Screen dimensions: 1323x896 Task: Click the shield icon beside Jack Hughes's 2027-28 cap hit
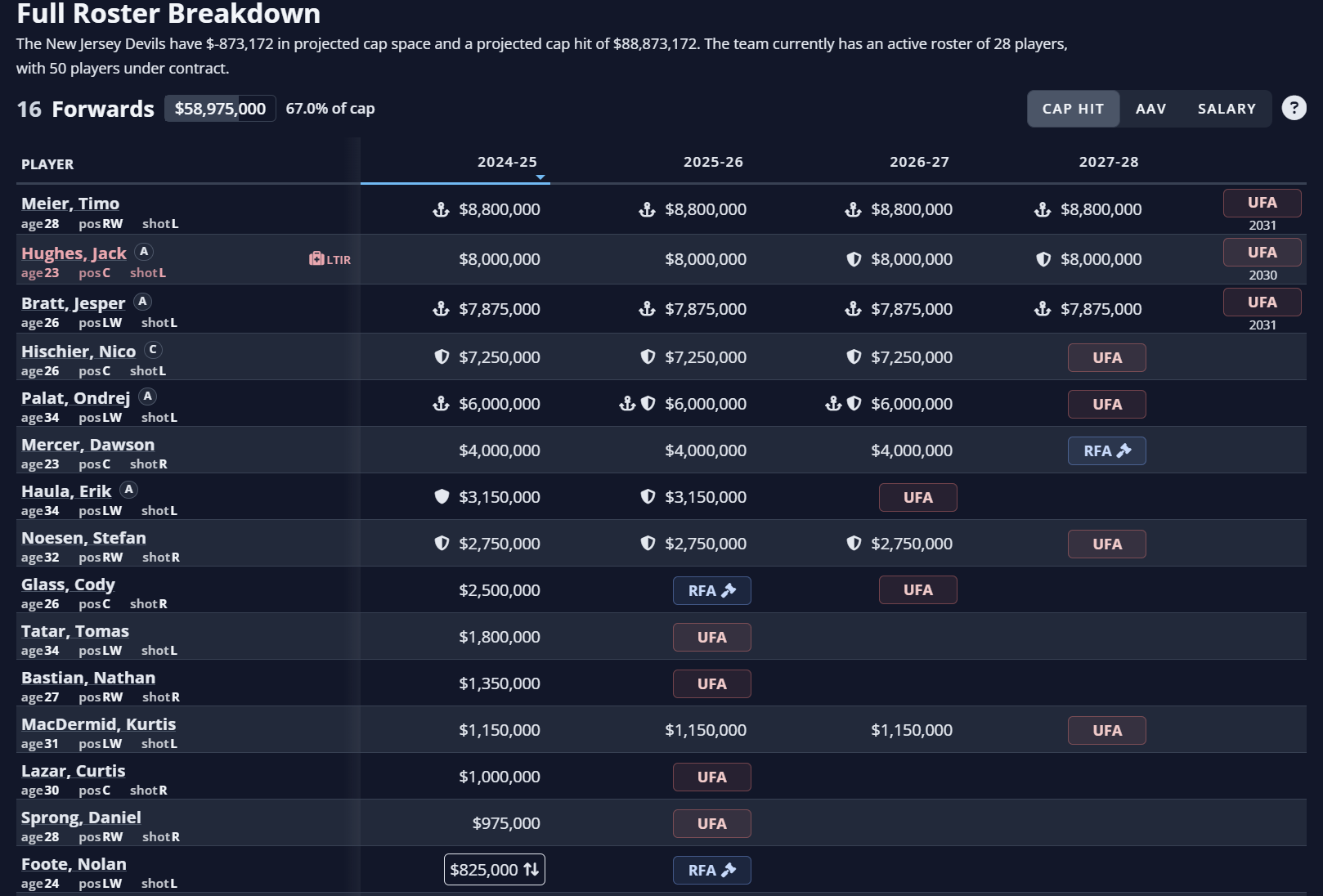click(x=1043, y=259)
